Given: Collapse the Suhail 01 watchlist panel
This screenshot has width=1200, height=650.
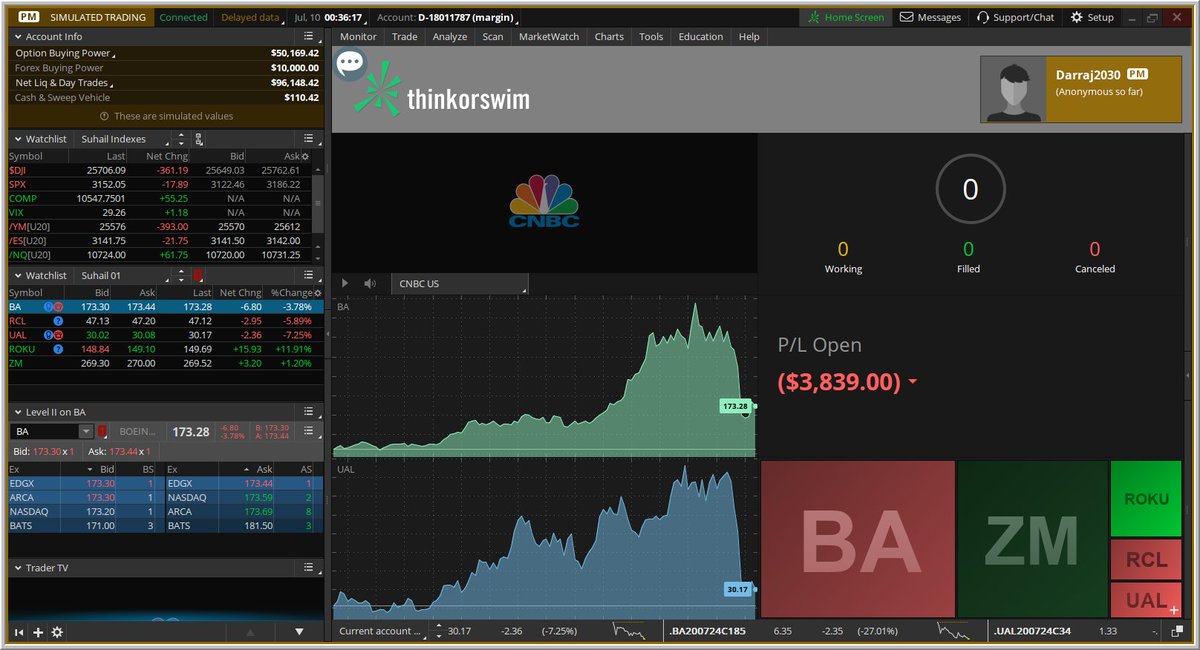Looking at the screenshot, I should point(17,275).
